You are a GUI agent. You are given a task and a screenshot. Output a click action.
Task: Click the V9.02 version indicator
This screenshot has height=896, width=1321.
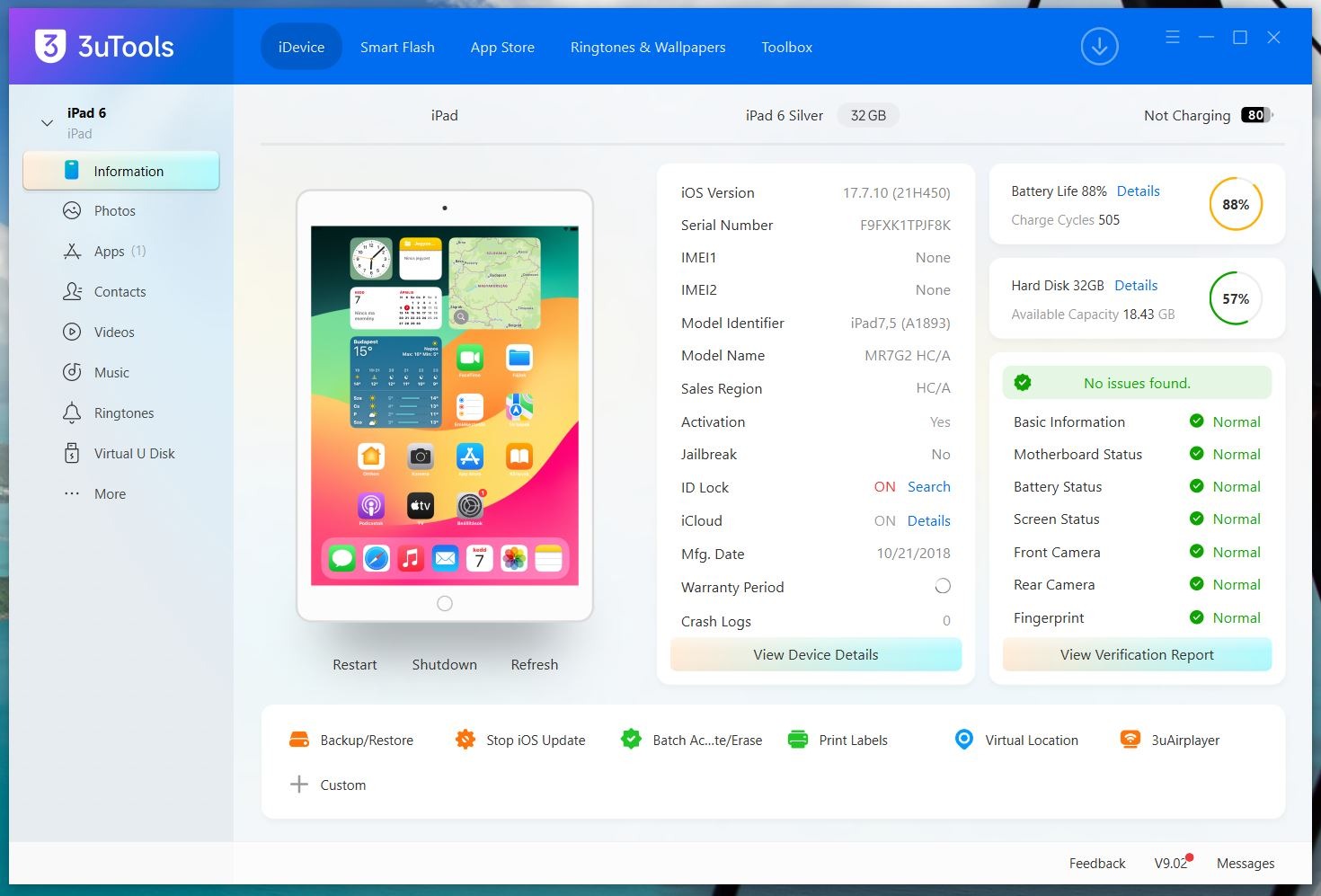pos(1171,864)
